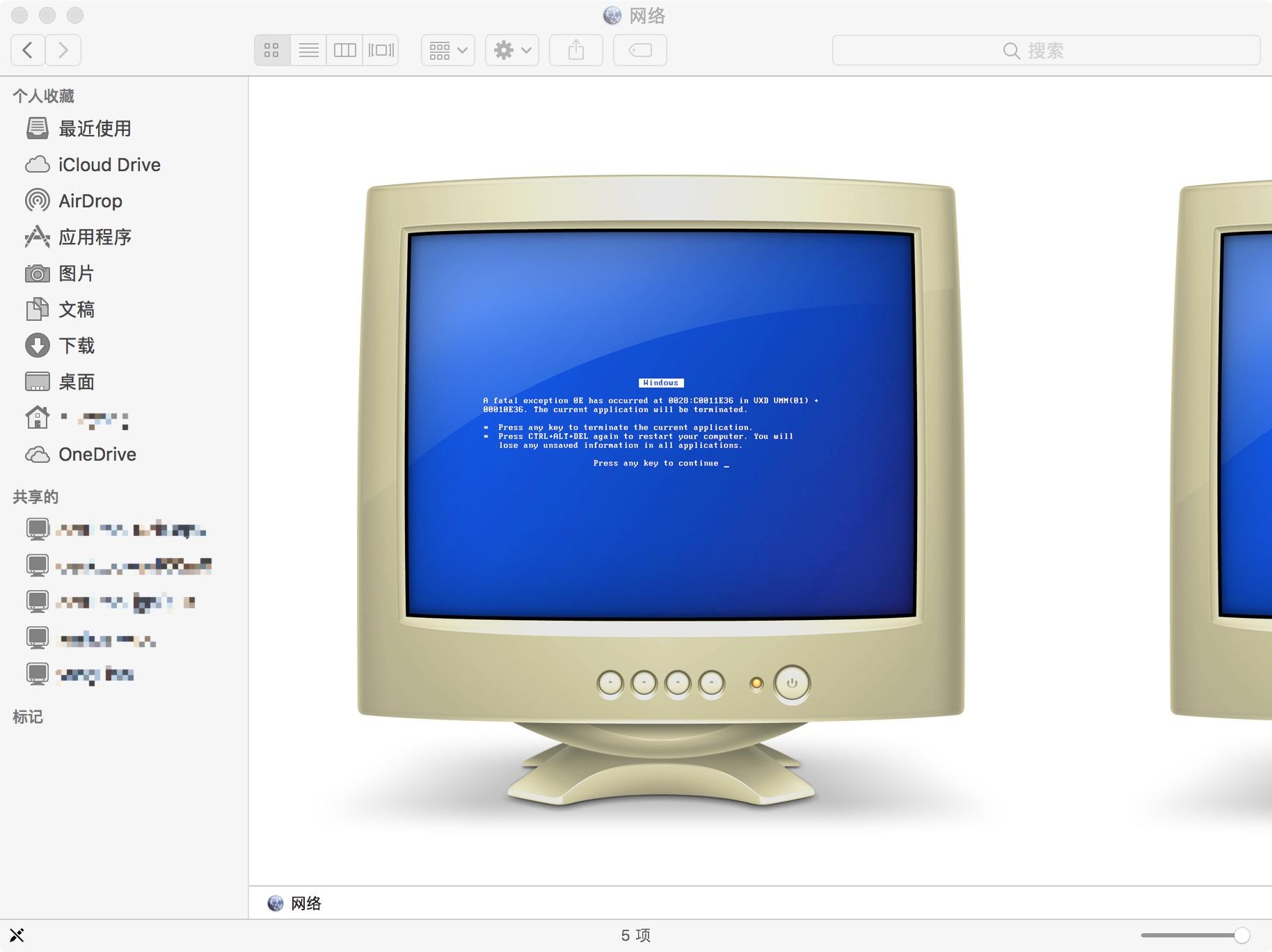Select icon view mode

(272, 49)
